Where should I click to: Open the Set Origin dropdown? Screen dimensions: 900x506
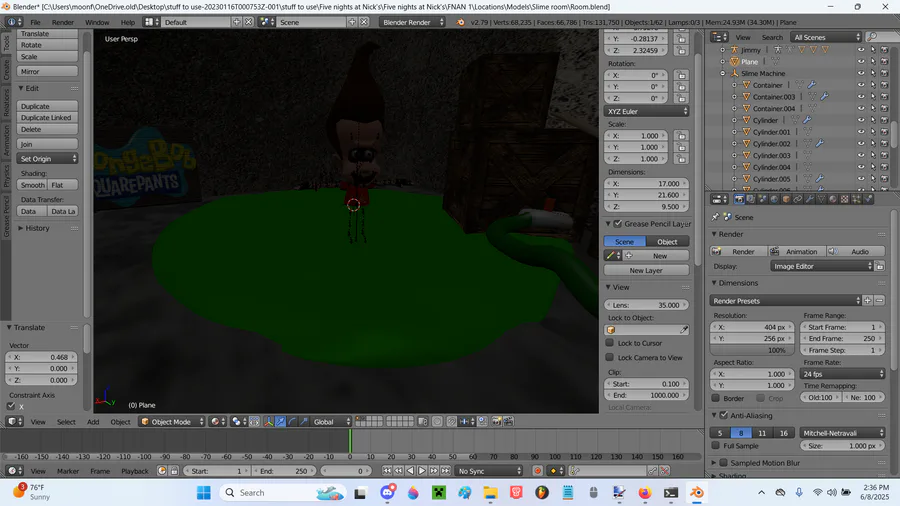(47, 159)
